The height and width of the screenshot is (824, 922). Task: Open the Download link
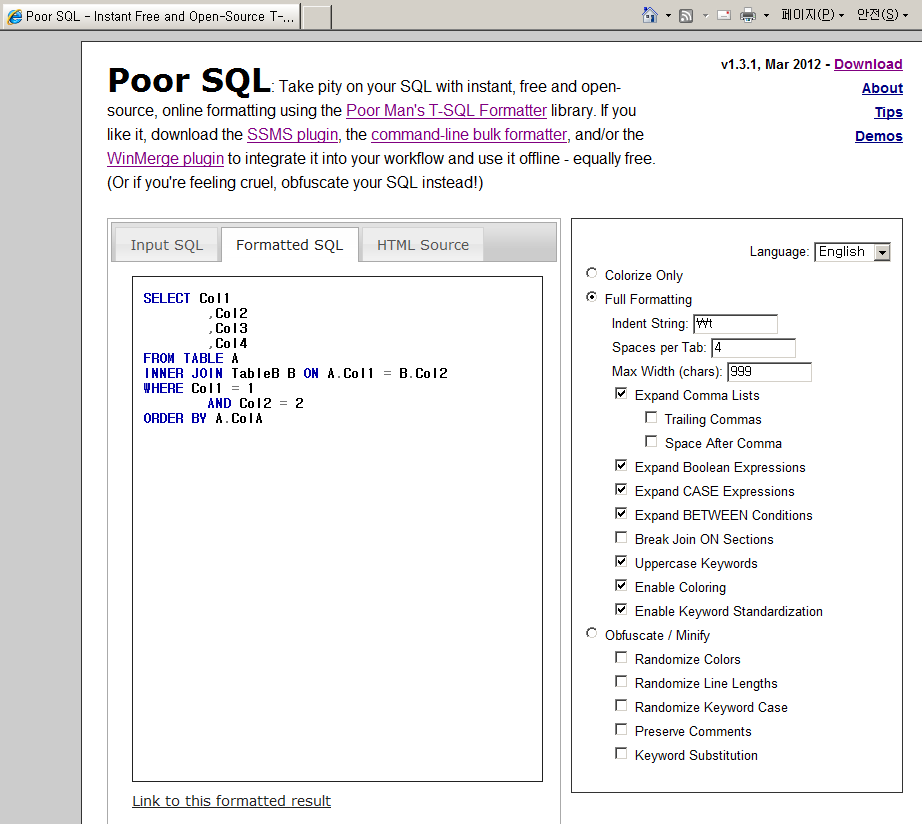[x=868, y=64]
